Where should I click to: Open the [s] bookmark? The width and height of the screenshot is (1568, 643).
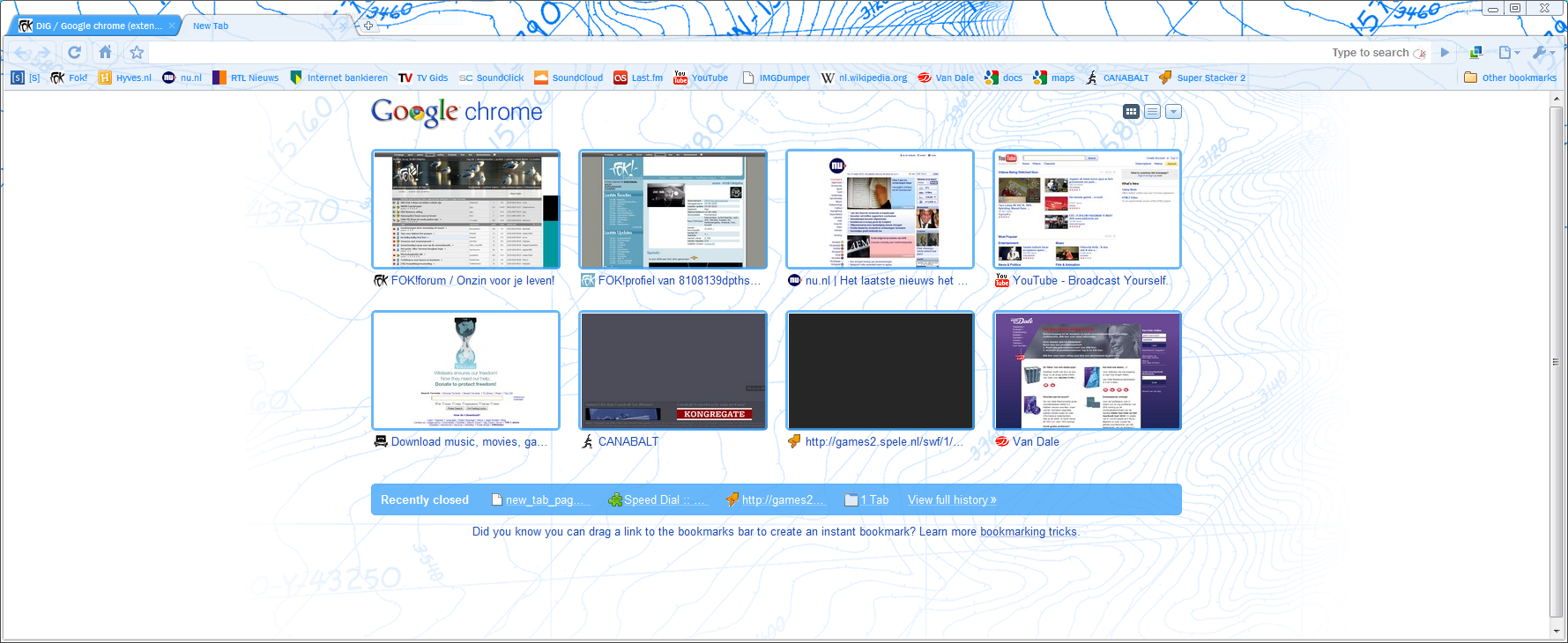tap(26, 78)
